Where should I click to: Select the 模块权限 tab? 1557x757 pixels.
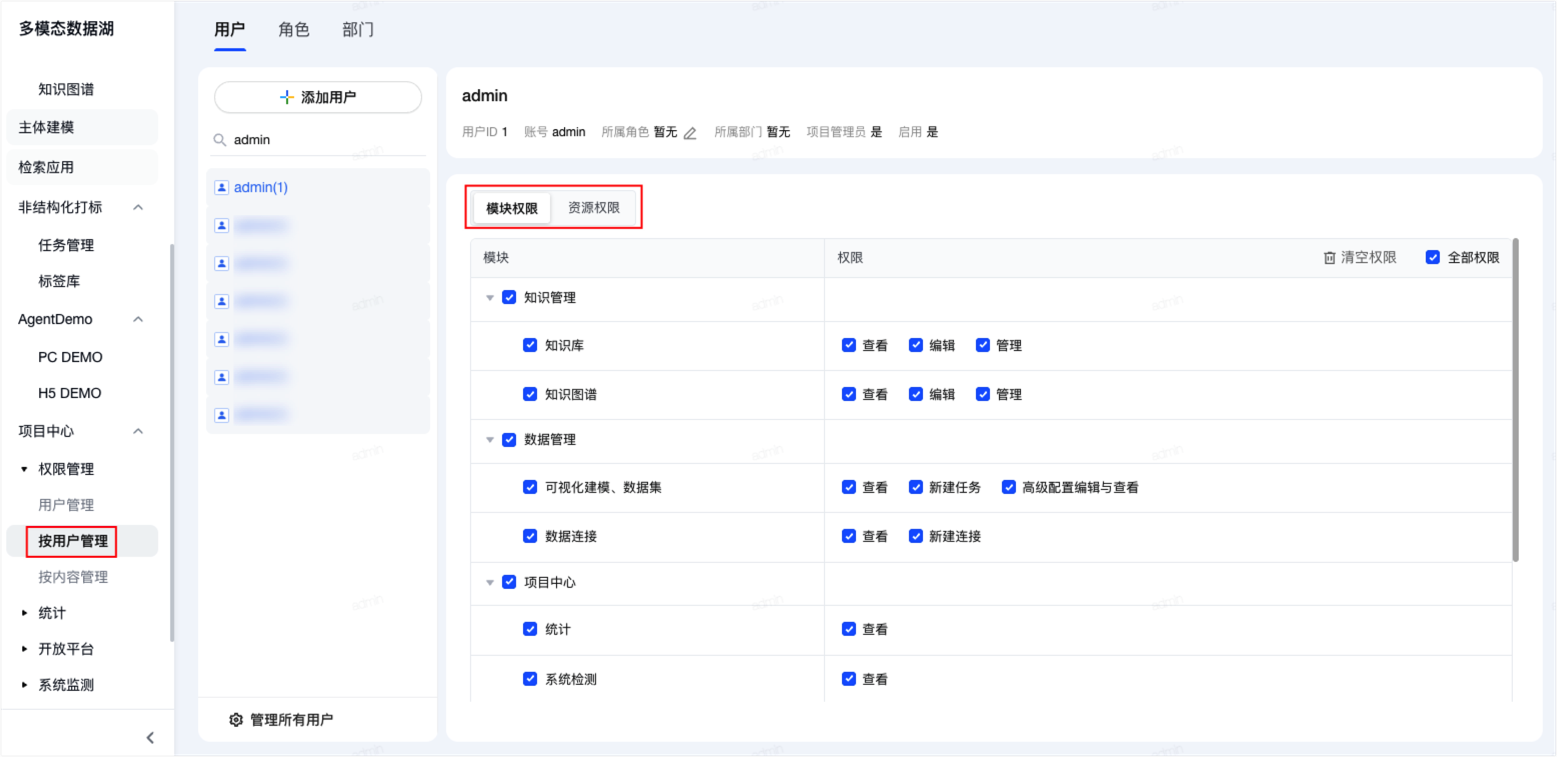coord(512,208)
